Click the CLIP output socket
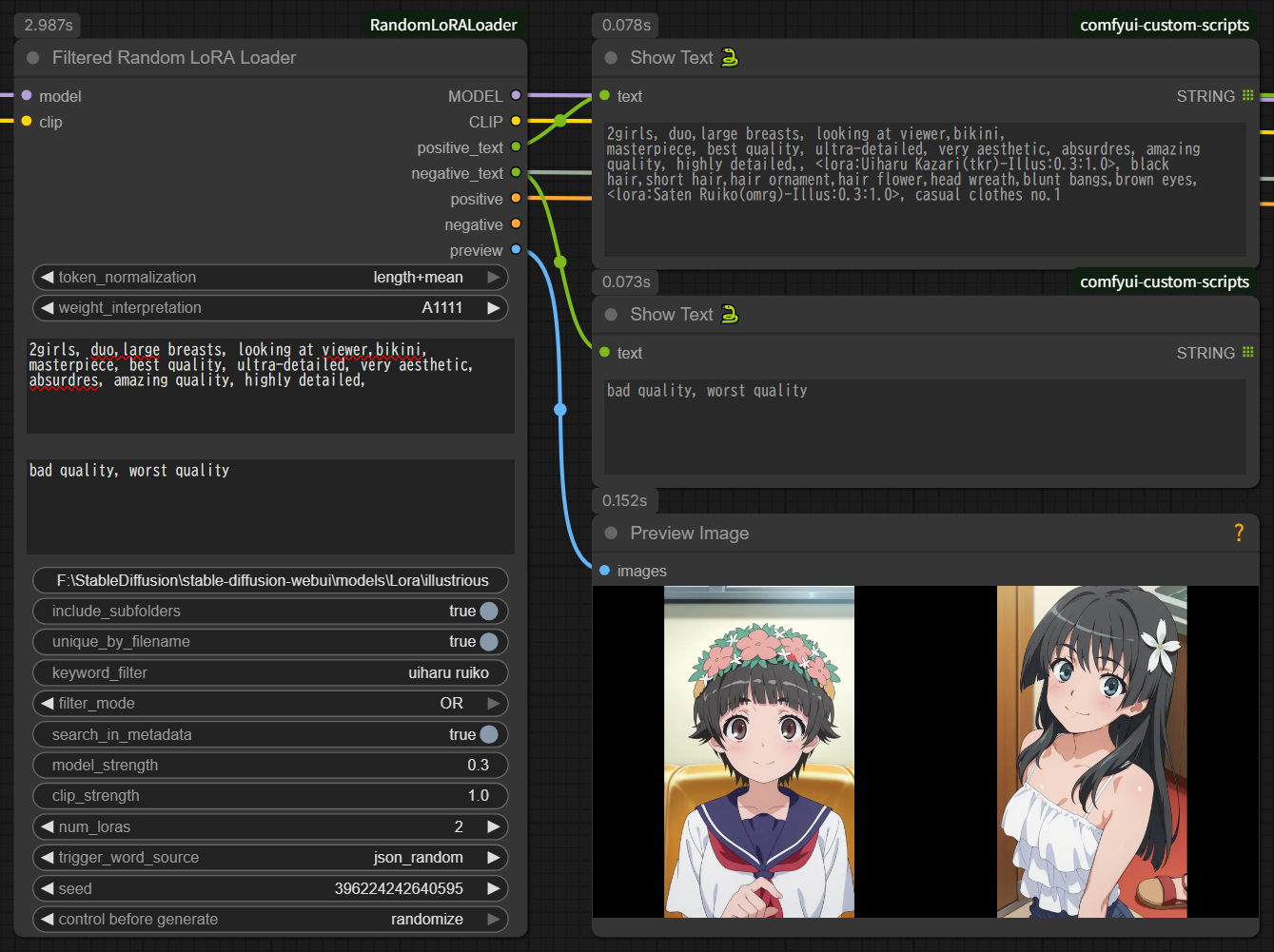This screenshot has height=952, width=1274. point(516,121)
